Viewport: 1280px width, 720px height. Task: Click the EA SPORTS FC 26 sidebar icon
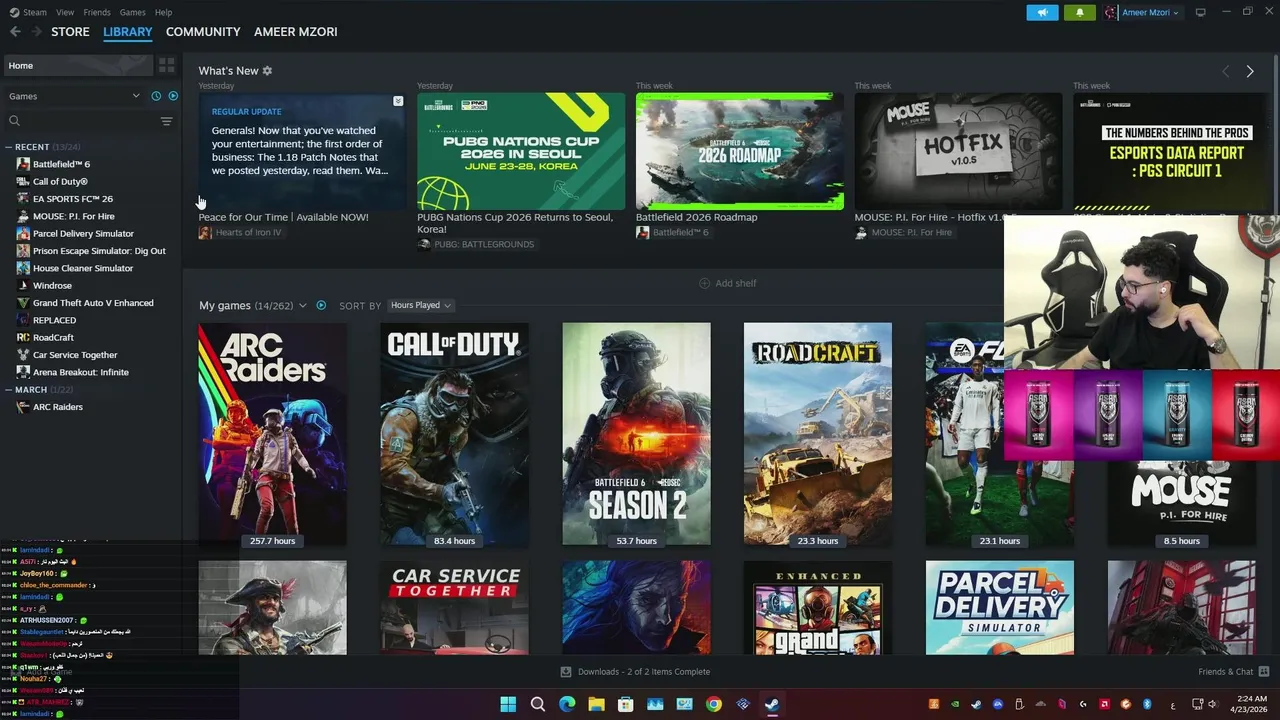23,199
